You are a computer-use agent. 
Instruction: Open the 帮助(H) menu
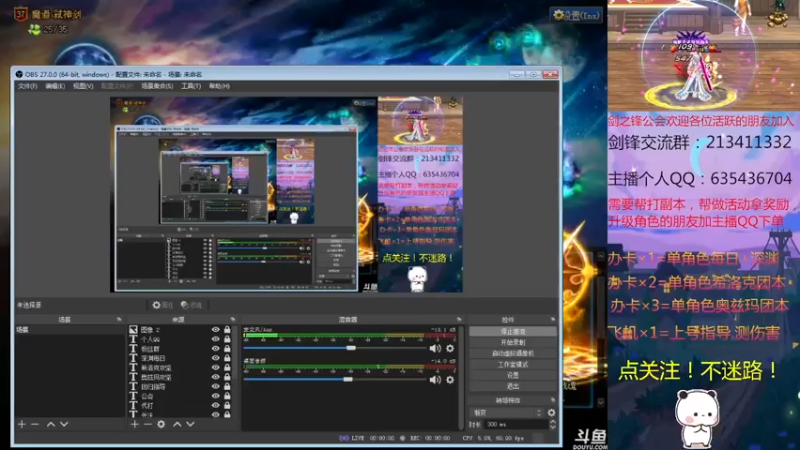click(x=219, y=86)
